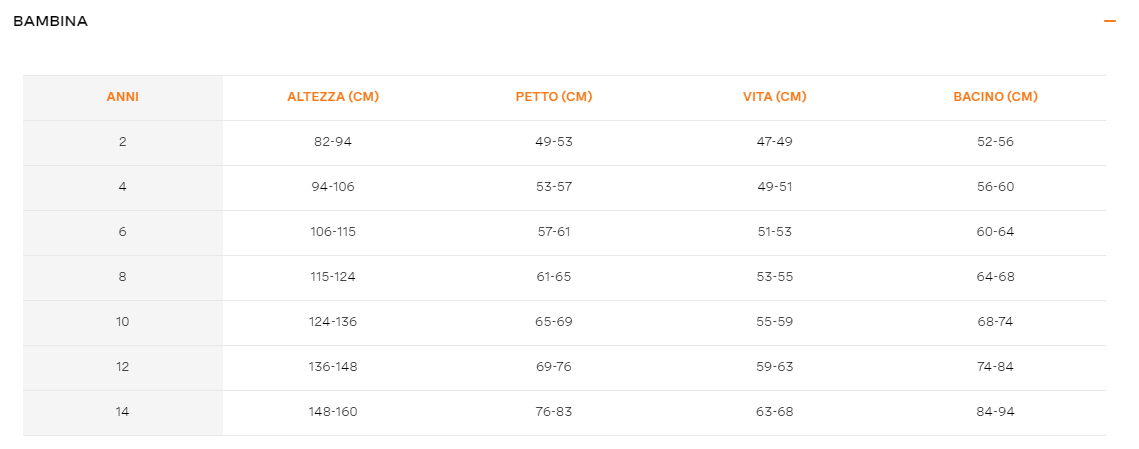Viewport: 1139px width, 449px height.
Task: Select the age 4 row label
Action: click(123, 187)
